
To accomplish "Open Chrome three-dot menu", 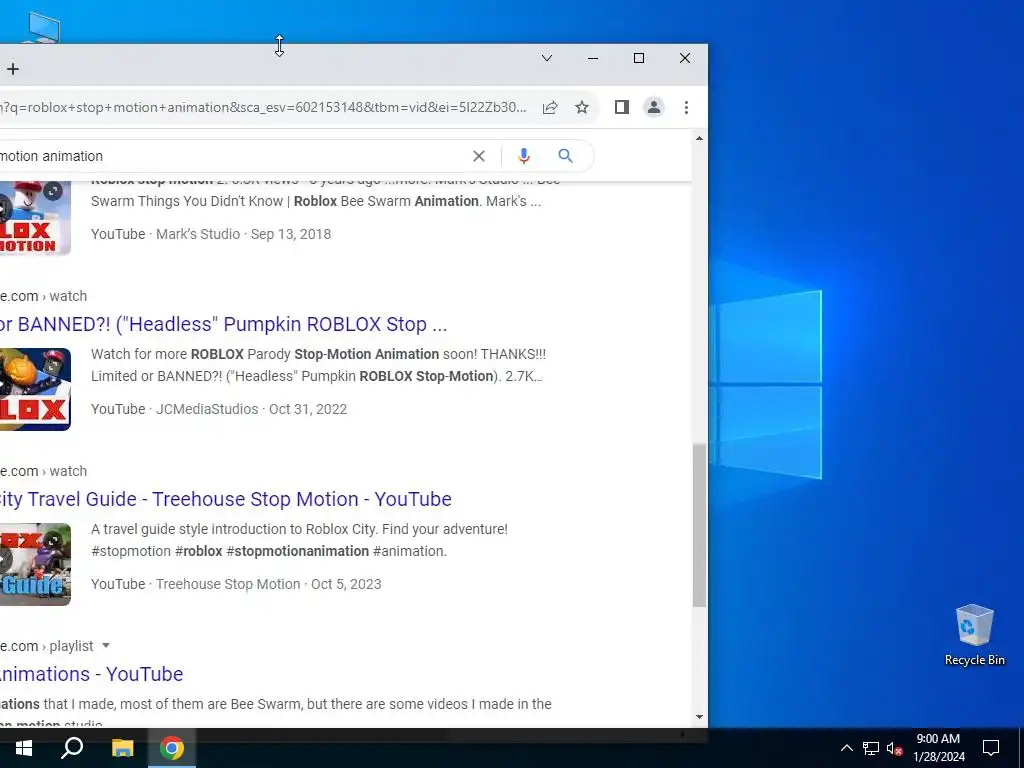I will (x=686, y=107).
